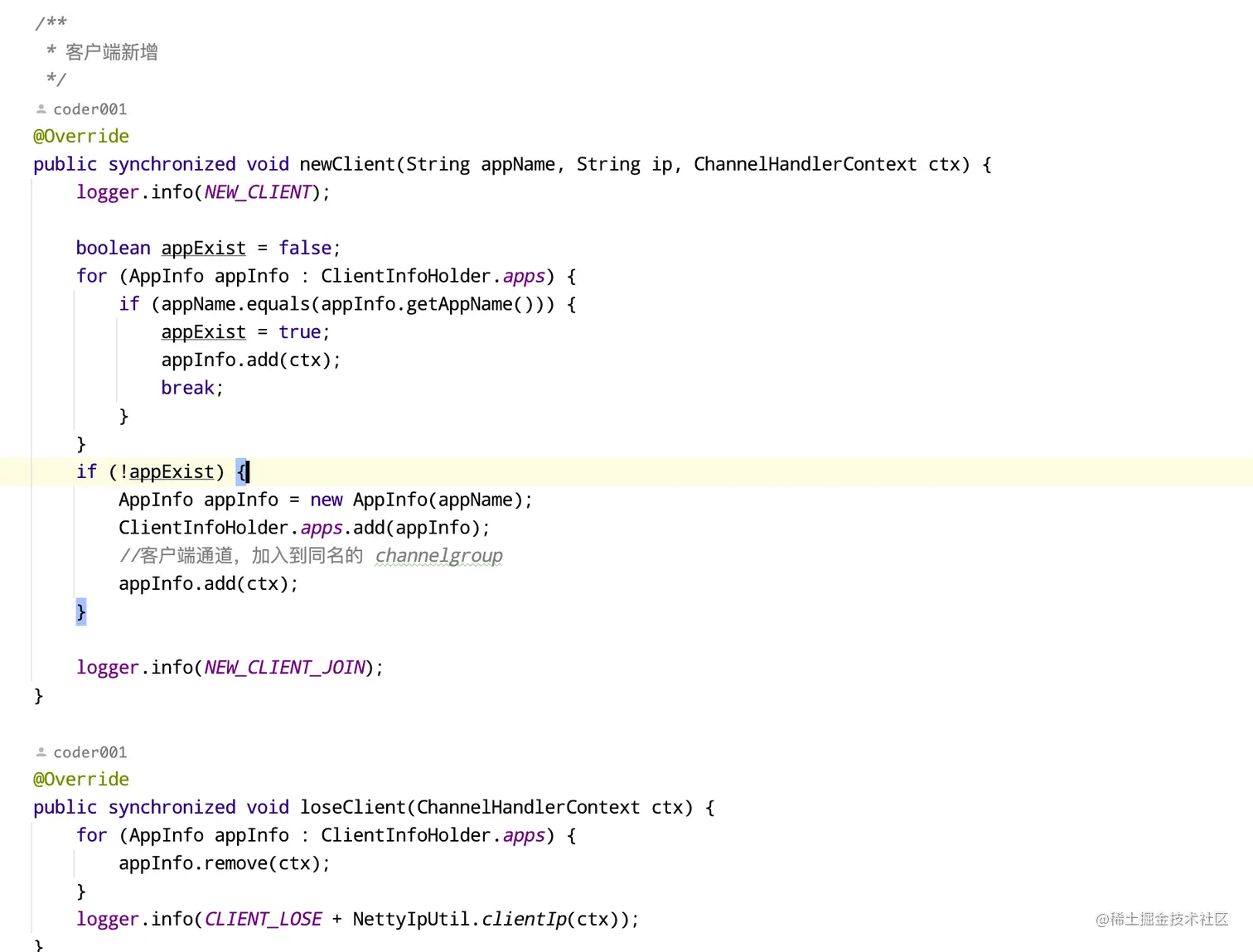Click the Javadoc comment '客户端新增'
Viewport: 1253px width, 952px height.
click(x=112, y=52)
